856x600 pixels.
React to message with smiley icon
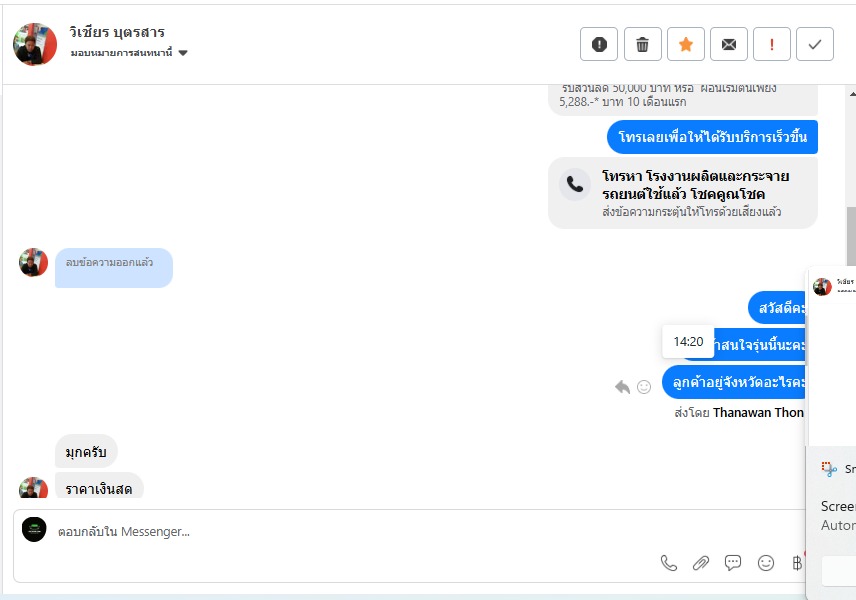(x=644, y=387)
